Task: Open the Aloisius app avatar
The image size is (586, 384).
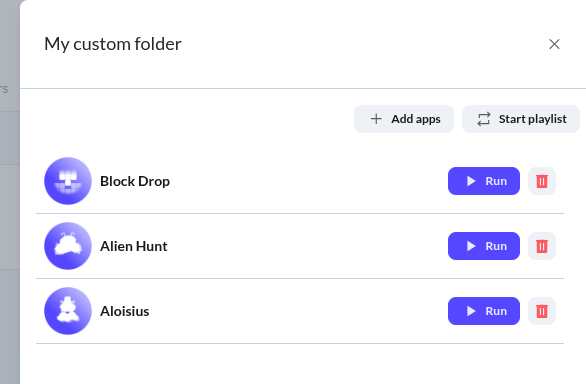Action: tap(68, 311)
